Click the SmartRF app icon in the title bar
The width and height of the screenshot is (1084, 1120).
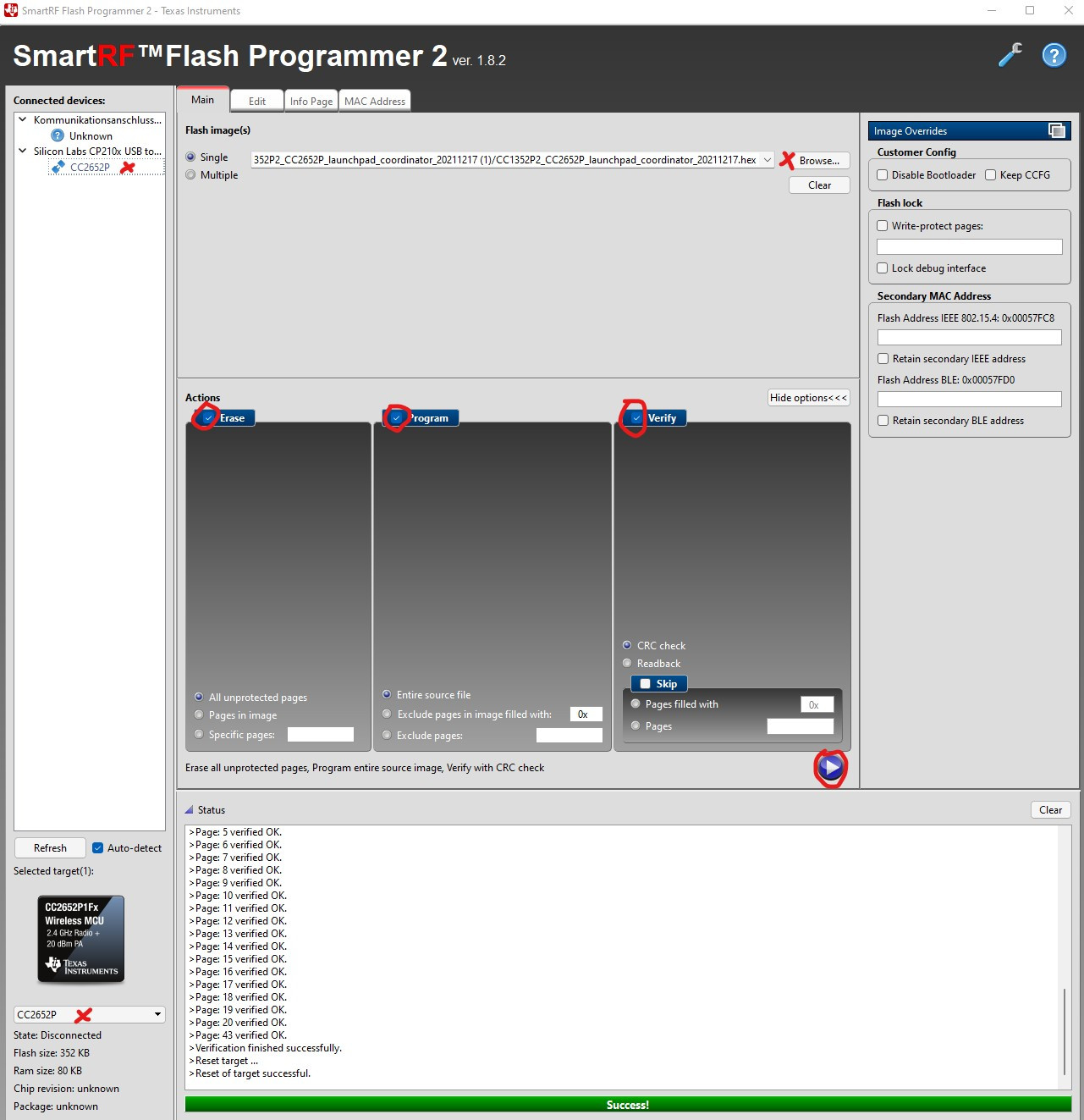pyautogui.click(x=11, y=11)
